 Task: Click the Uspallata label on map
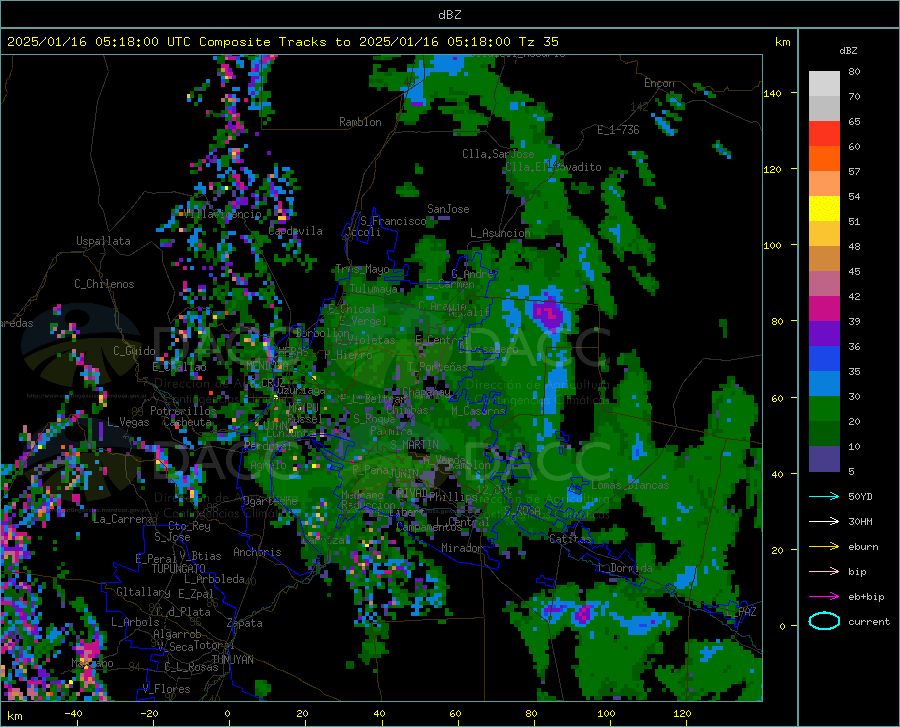(103, 241)
